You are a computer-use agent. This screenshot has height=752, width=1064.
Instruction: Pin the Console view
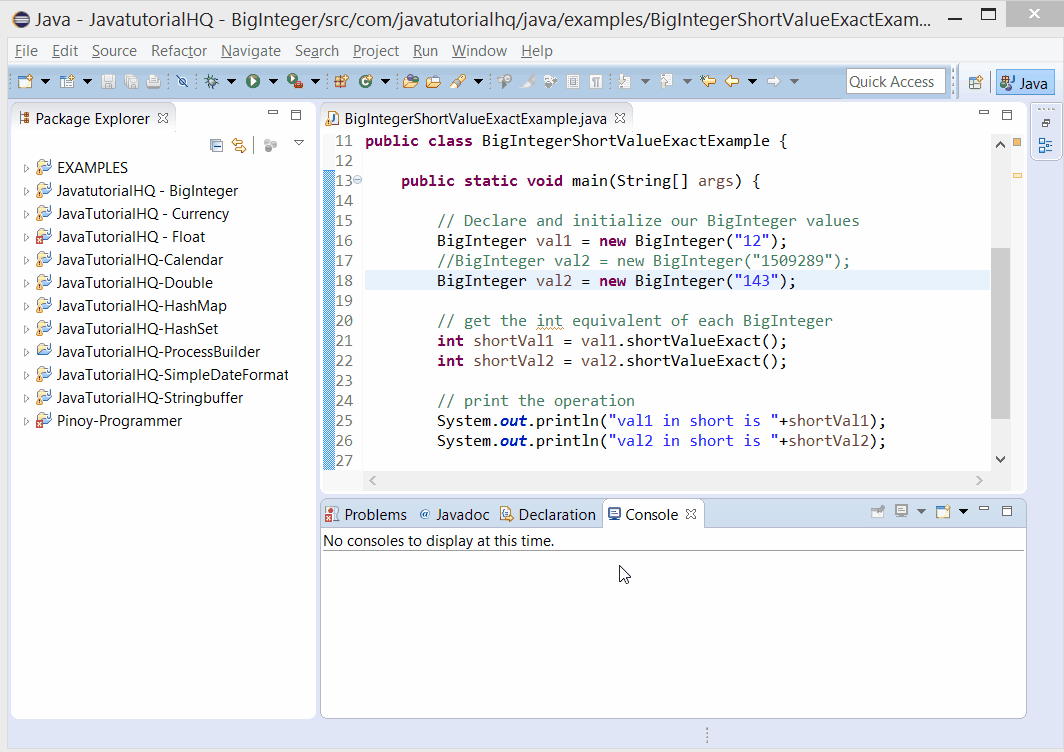tap(877, 510)
